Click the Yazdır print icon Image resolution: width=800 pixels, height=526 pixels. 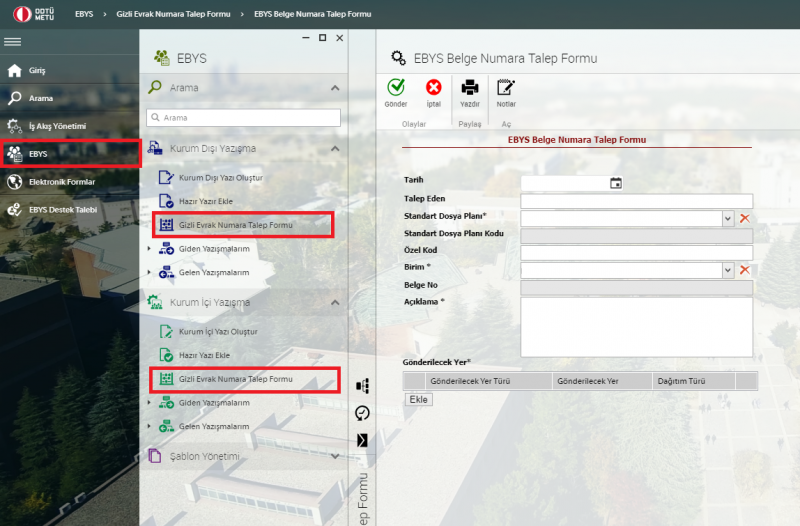pyautogui.click(x=469, y=87)
